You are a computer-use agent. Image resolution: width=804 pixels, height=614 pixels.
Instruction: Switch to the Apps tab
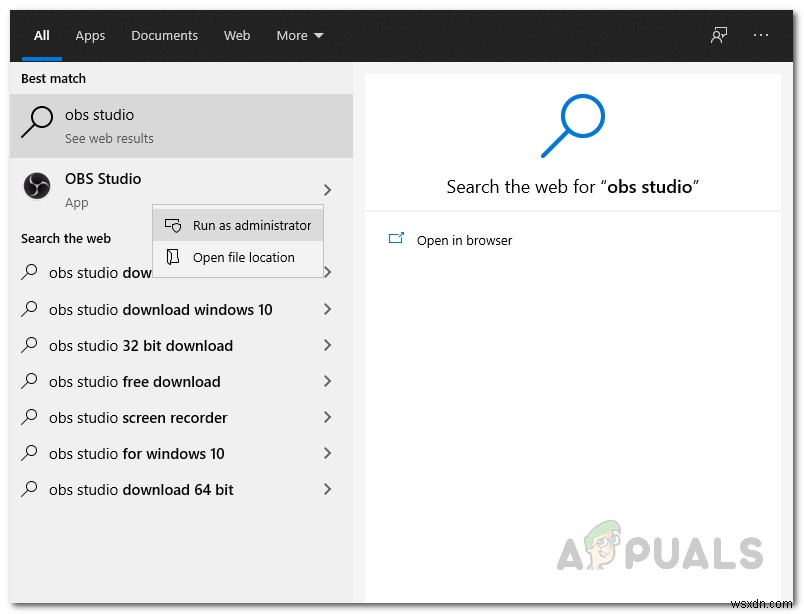point(90,35)
